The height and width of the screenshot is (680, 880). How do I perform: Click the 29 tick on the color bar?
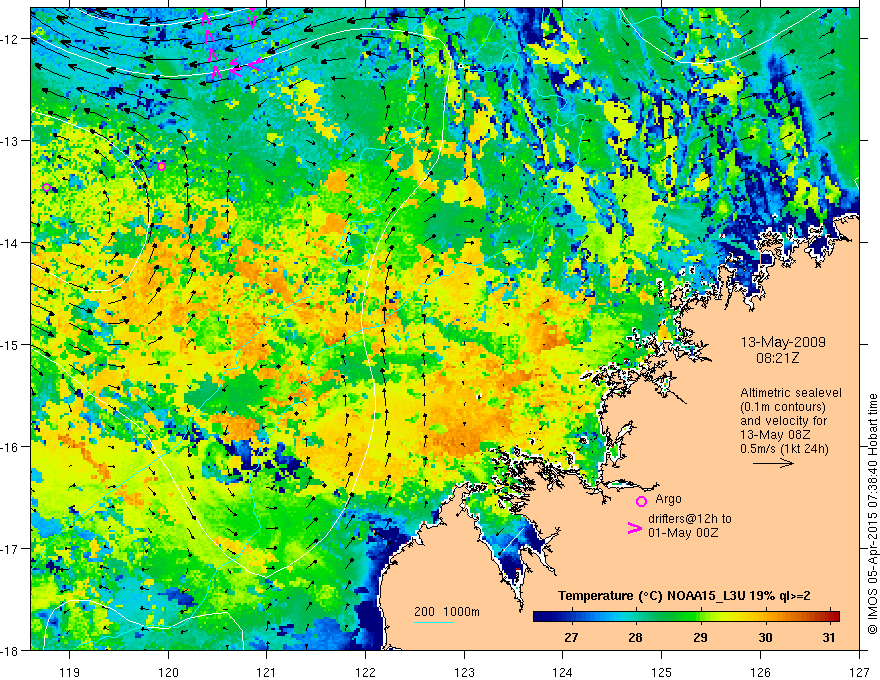pos(700,637)
